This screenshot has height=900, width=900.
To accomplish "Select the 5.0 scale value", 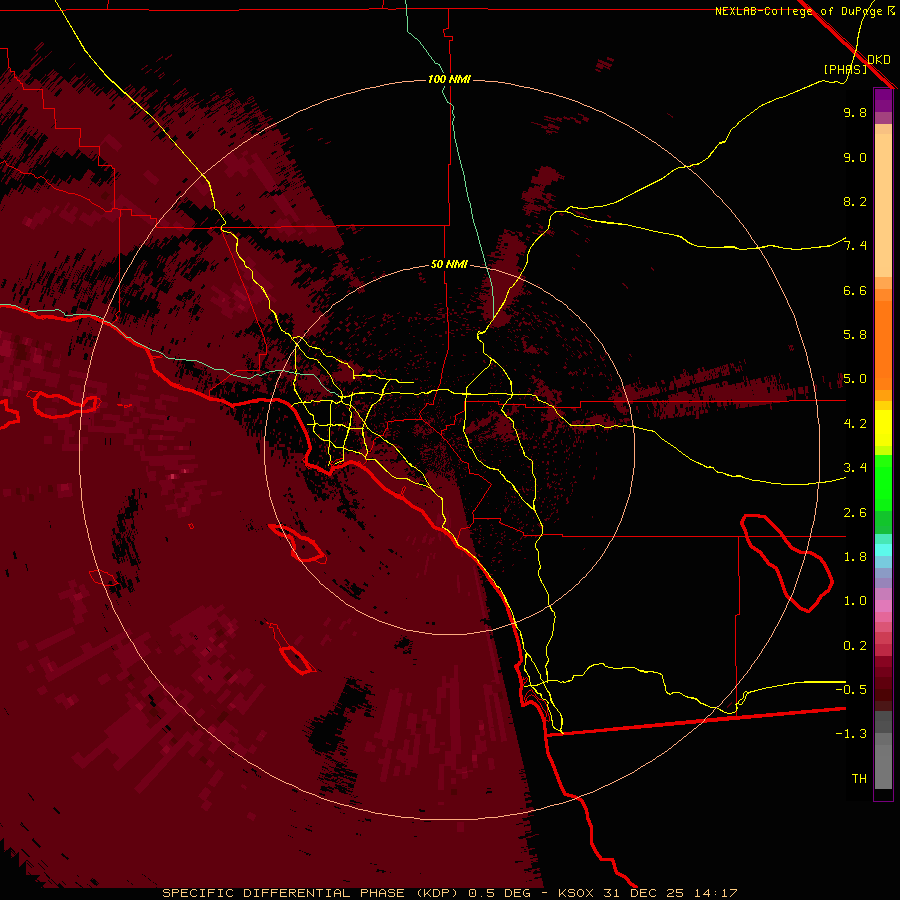I will 855,379.
